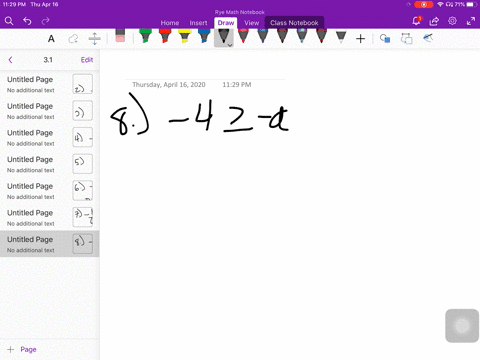Screen dimensions: 480x360
Task: Open the Untitled Page with thumbnail 4)
Action: [50, 137]
